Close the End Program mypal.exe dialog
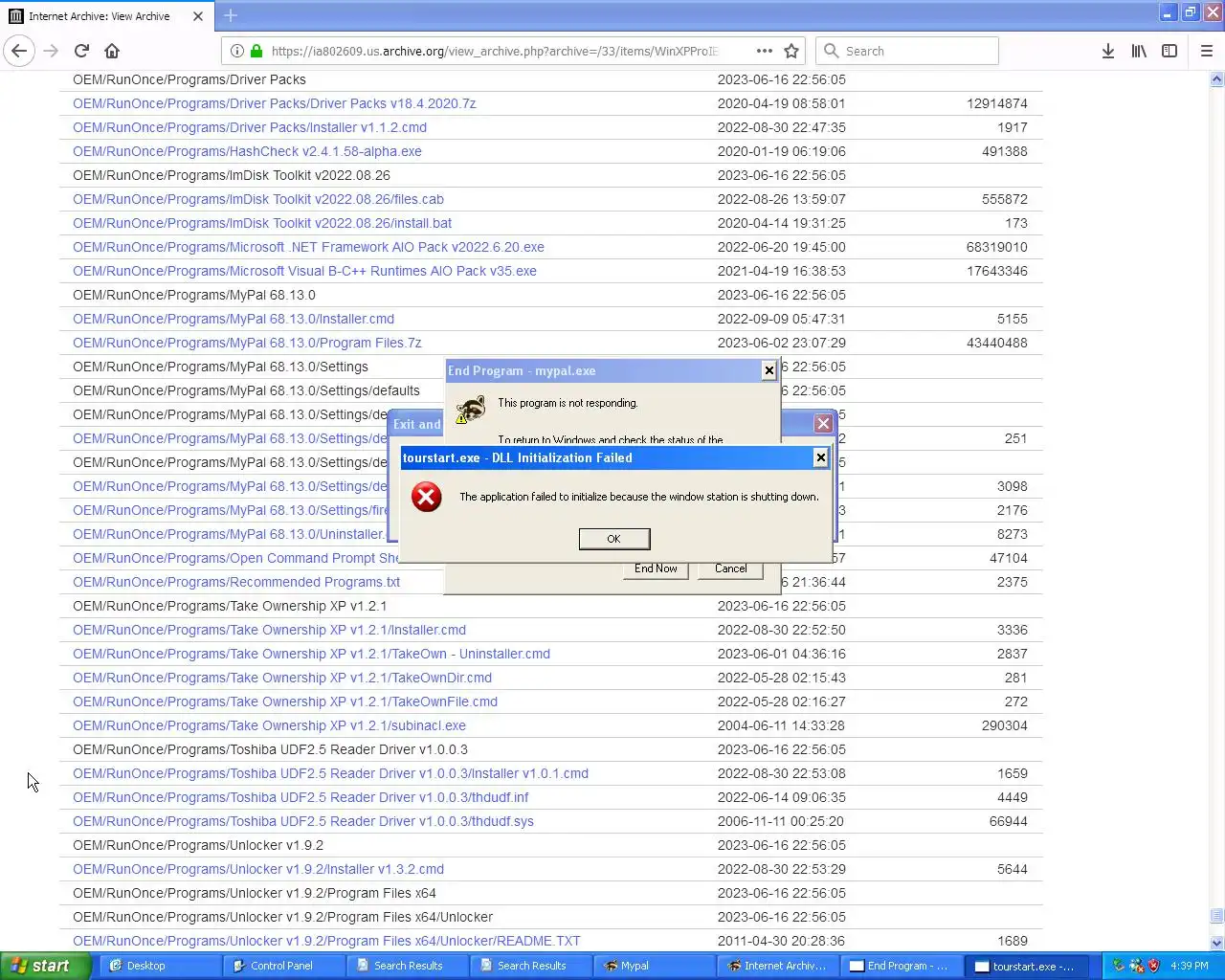Image resolution: width=1225 pixels, height=980 pixels. [768, 370]
